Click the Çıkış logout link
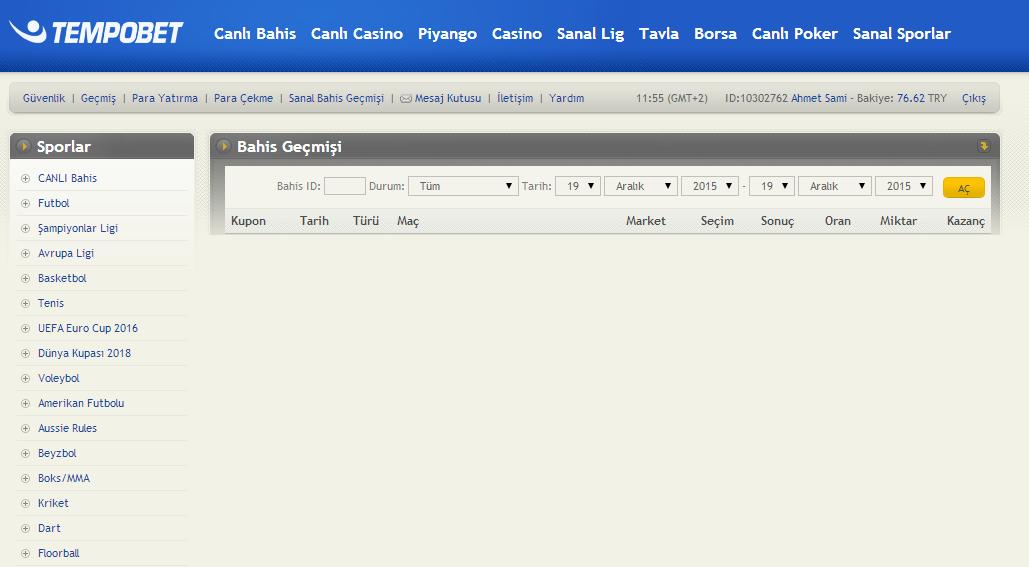This screenshot has width=1029, height=567. 973,99
